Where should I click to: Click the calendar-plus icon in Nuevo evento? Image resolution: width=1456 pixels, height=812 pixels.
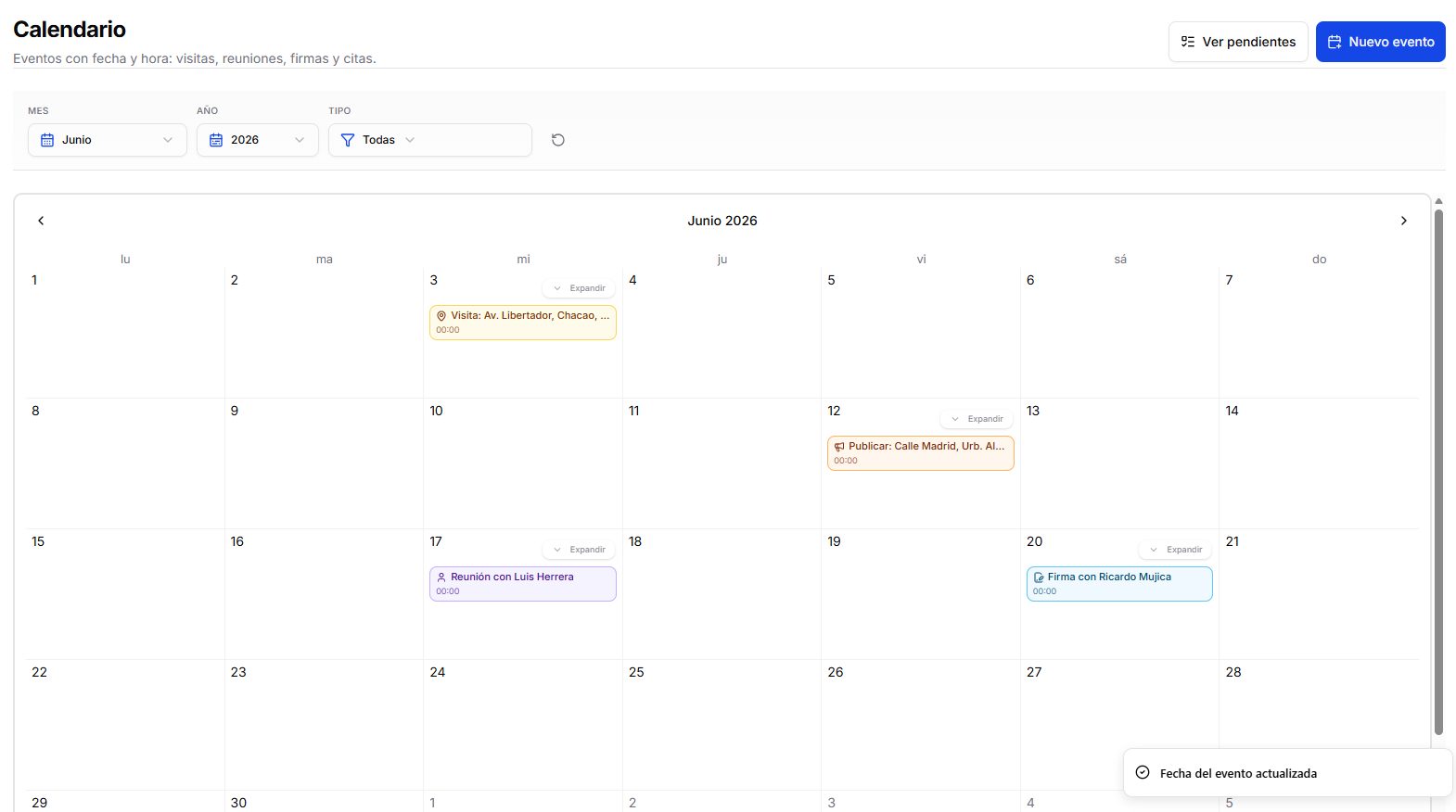(1335, 42)
